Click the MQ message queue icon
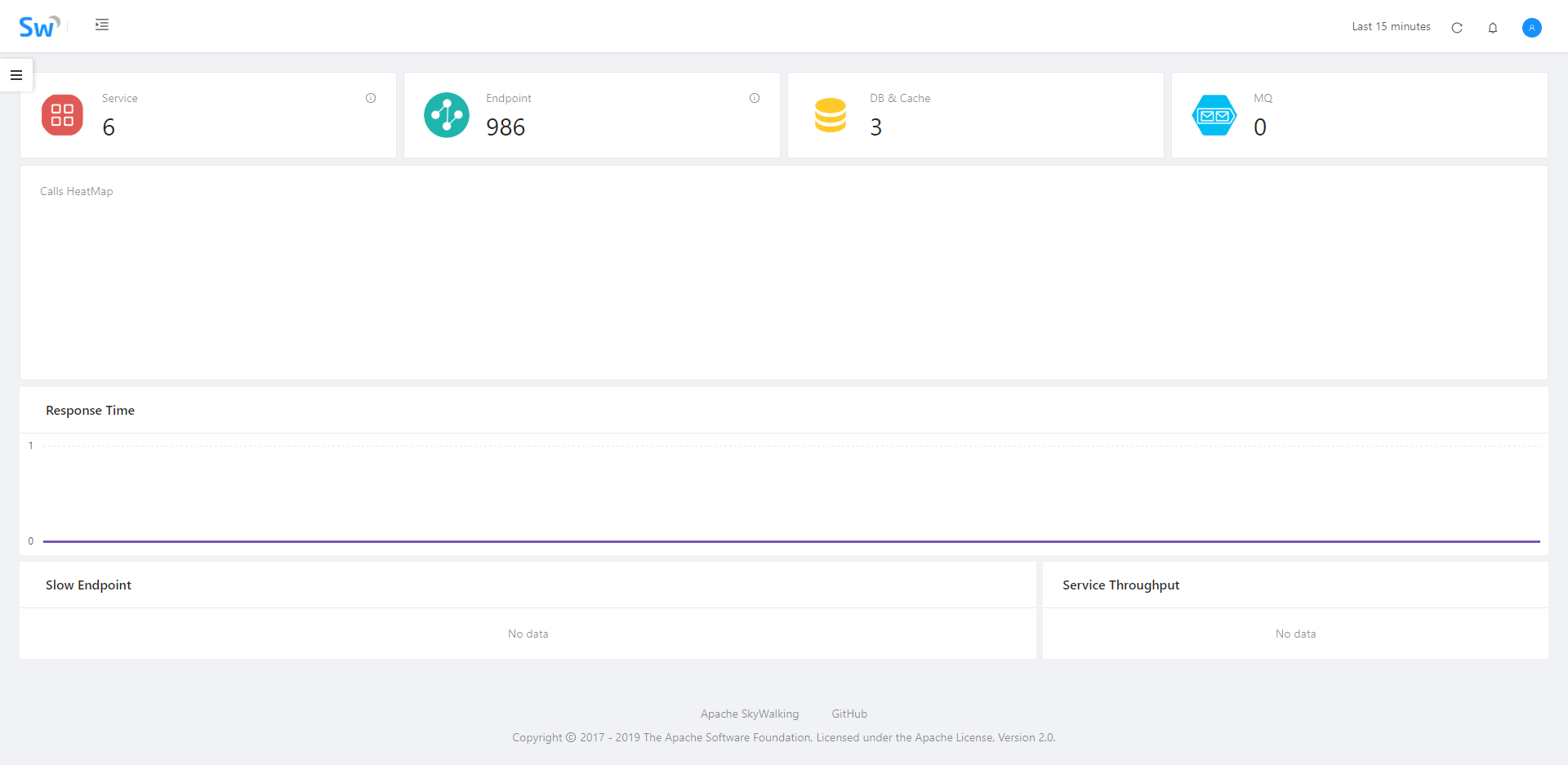Image resolution: width=1568 pixels, height=765 pixels. pyautogui.click(x=1214, y=114)
